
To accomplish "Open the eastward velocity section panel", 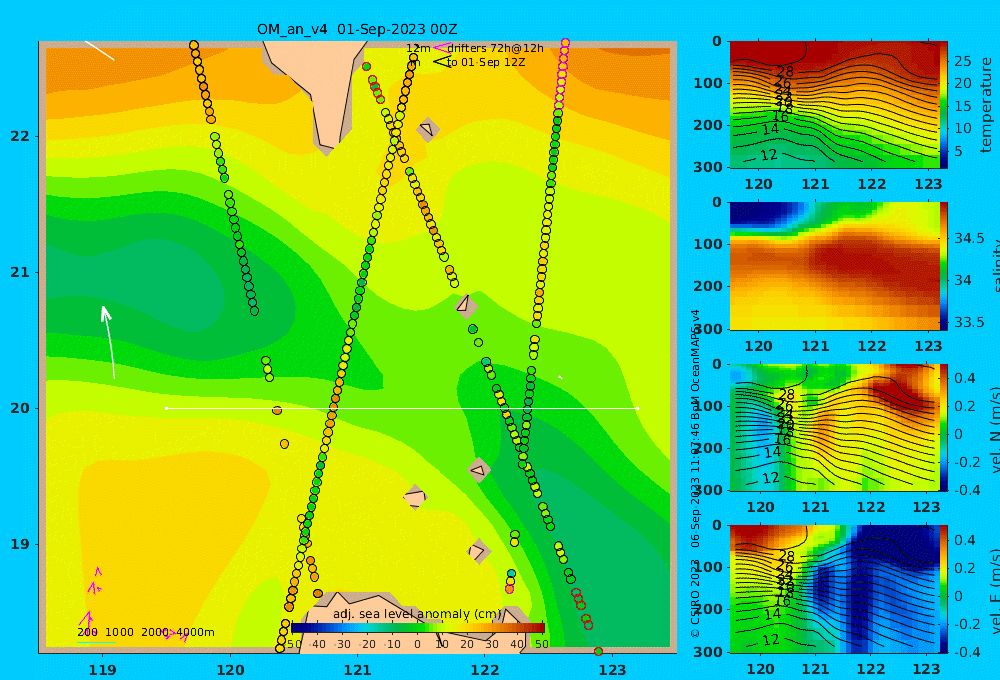I will [834, 589].
